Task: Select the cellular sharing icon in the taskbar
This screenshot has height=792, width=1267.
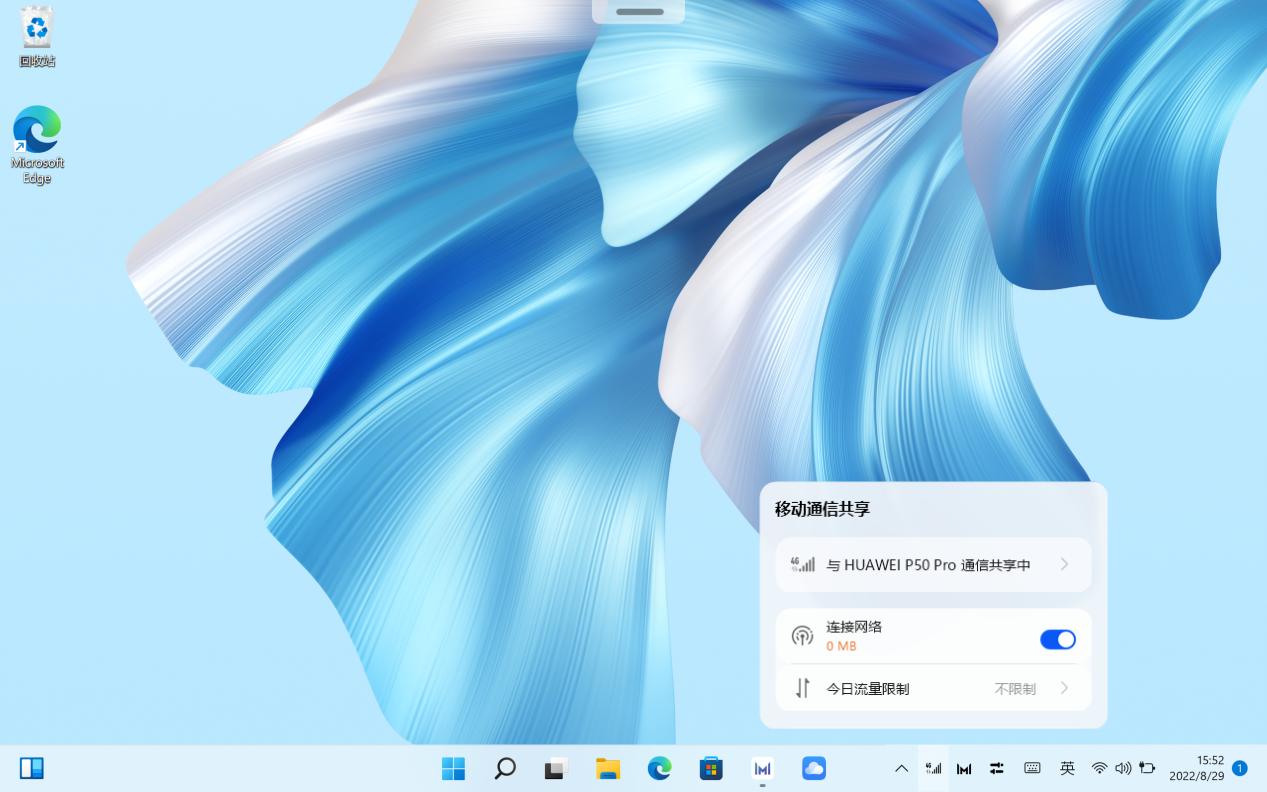Action: [932, 768]
